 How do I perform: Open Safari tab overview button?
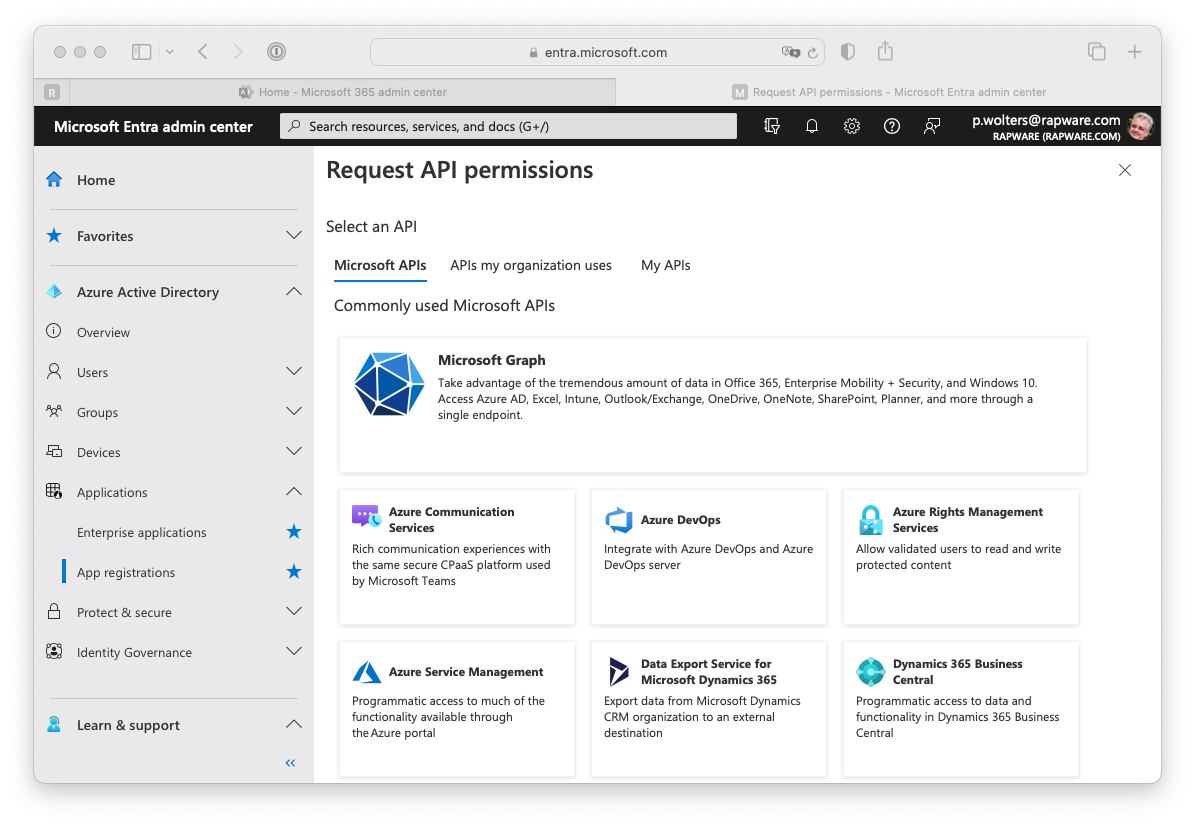[x=1097, y=52]
